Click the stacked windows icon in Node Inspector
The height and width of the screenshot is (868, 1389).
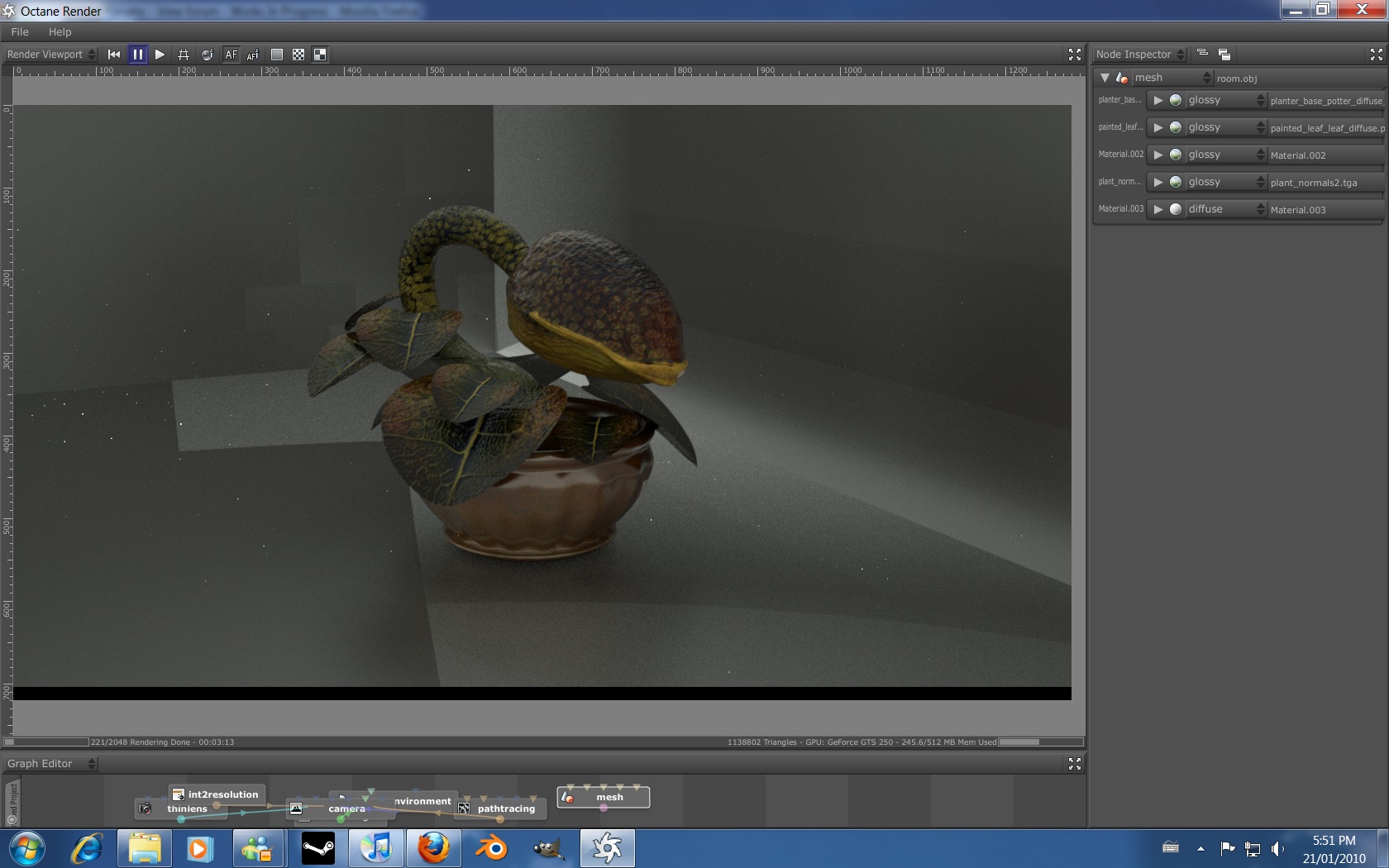[x=1224, y=55]
